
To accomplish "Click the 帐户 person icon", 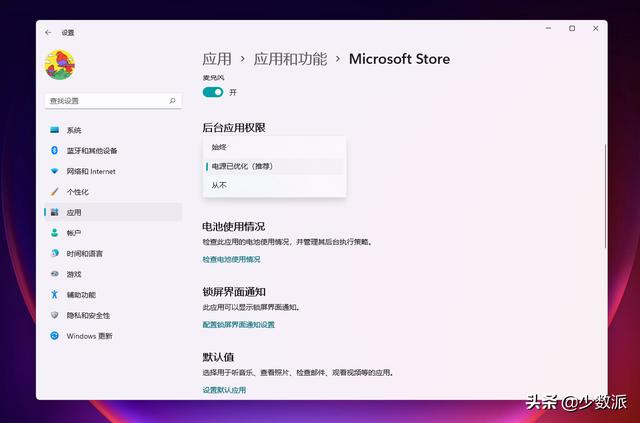I will point(54,233).
